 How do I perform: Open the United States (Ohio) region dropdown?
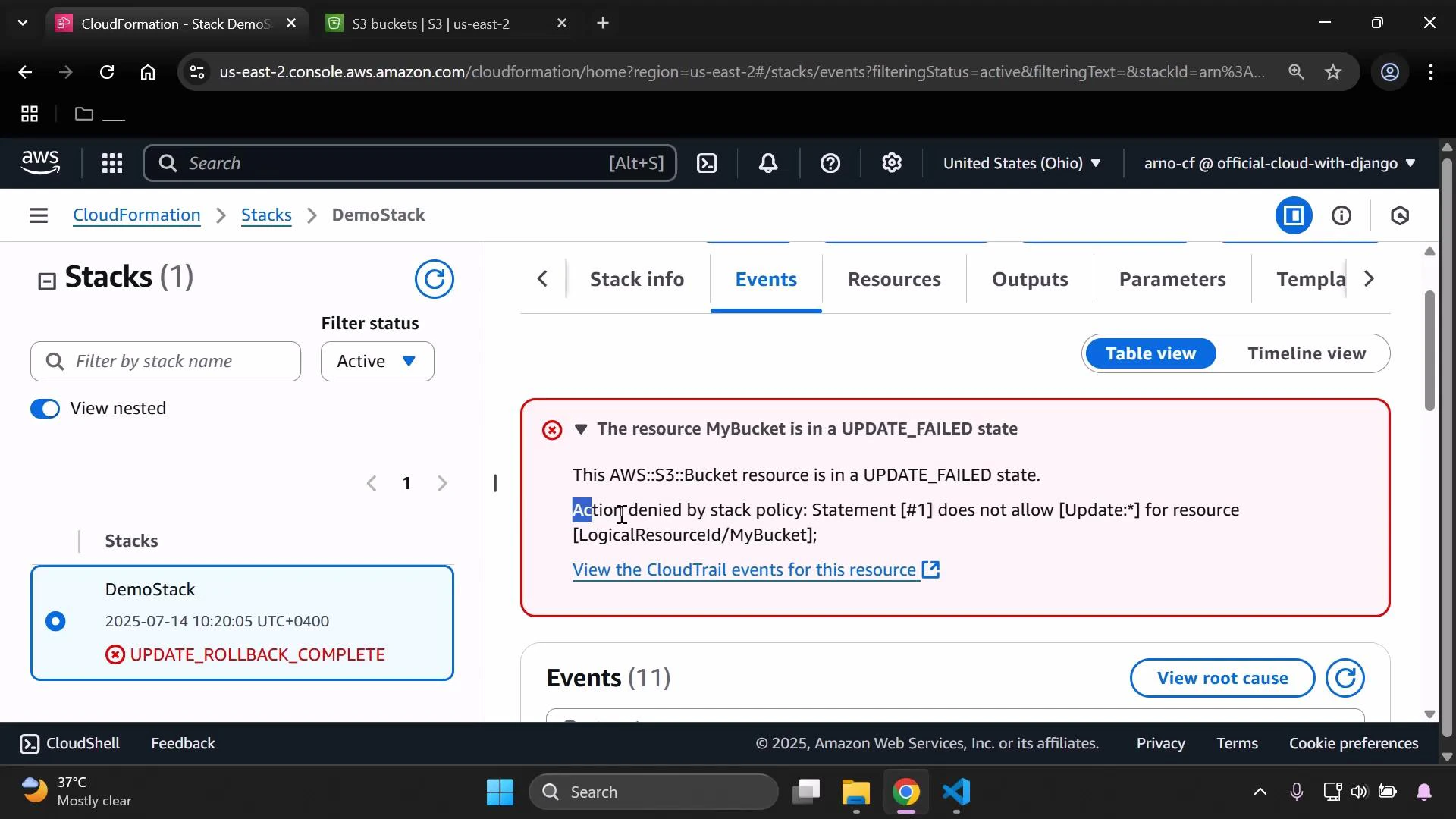(x=1022, y=163)
